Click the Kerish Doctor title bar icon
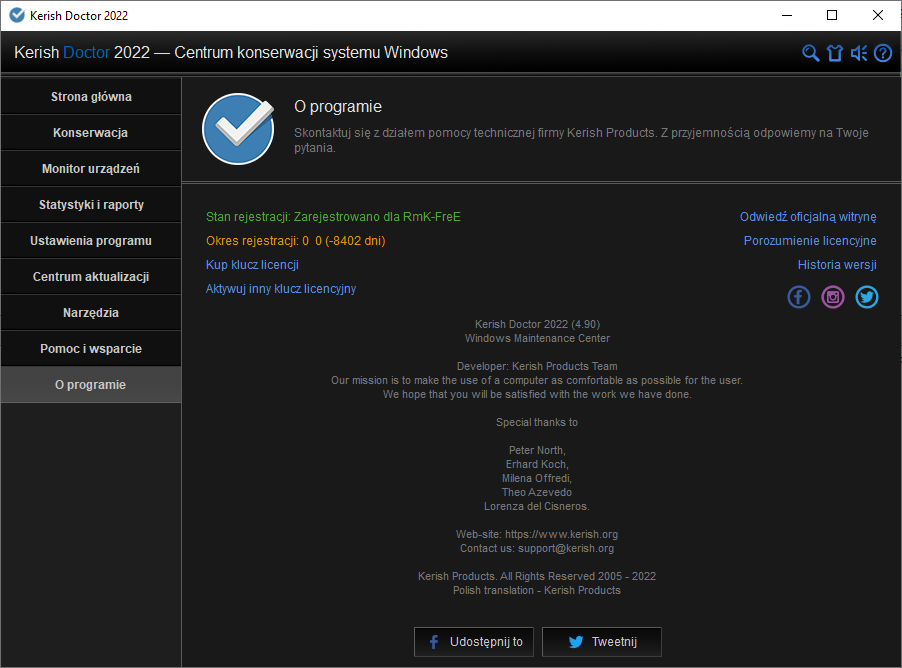 [17, 16]
